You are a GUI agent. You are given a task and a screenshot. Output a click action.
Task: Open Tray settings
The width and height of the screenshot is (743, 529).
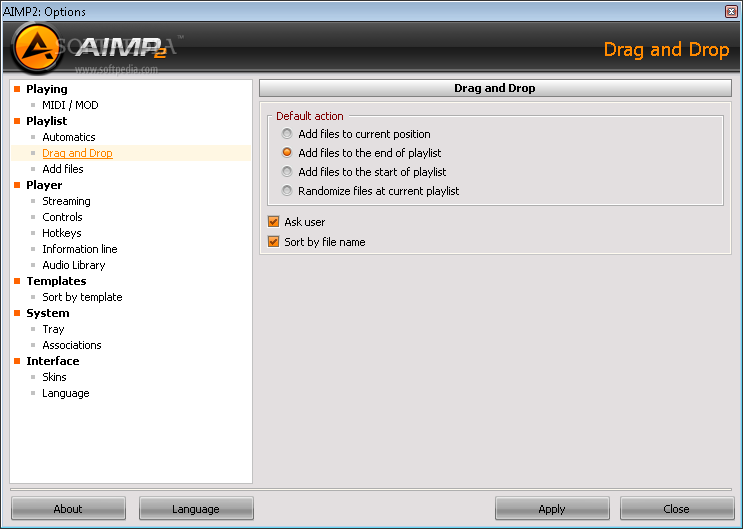pos(53,329)
